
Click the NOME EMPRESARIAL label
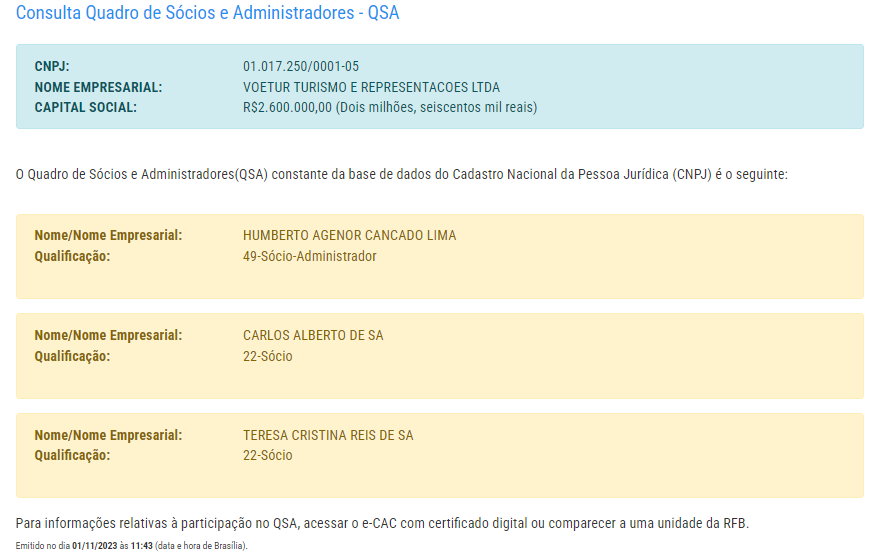(98, 87)
